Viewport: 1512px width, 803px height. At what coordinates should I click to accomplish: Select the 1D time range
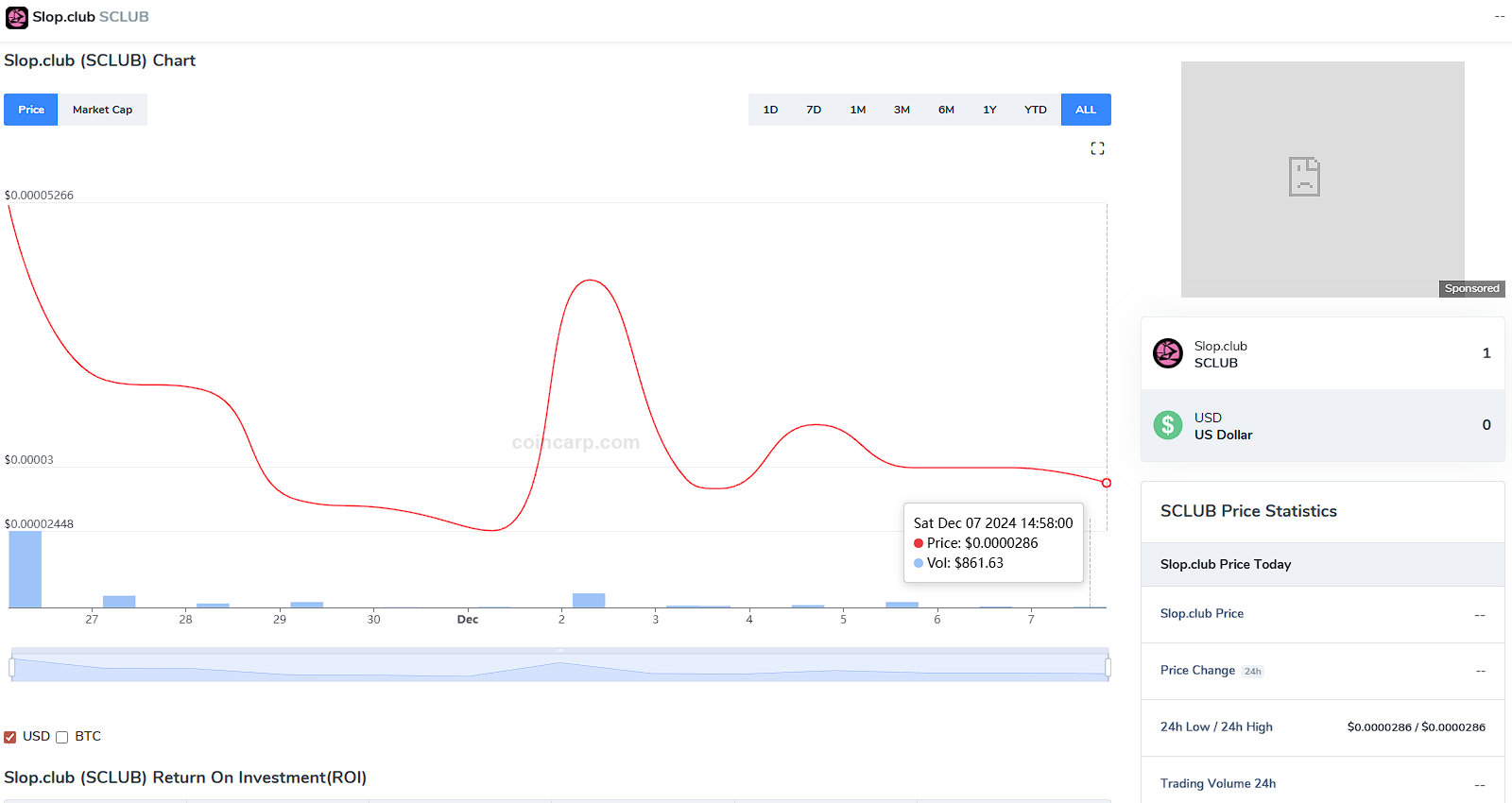coord(770,110)
